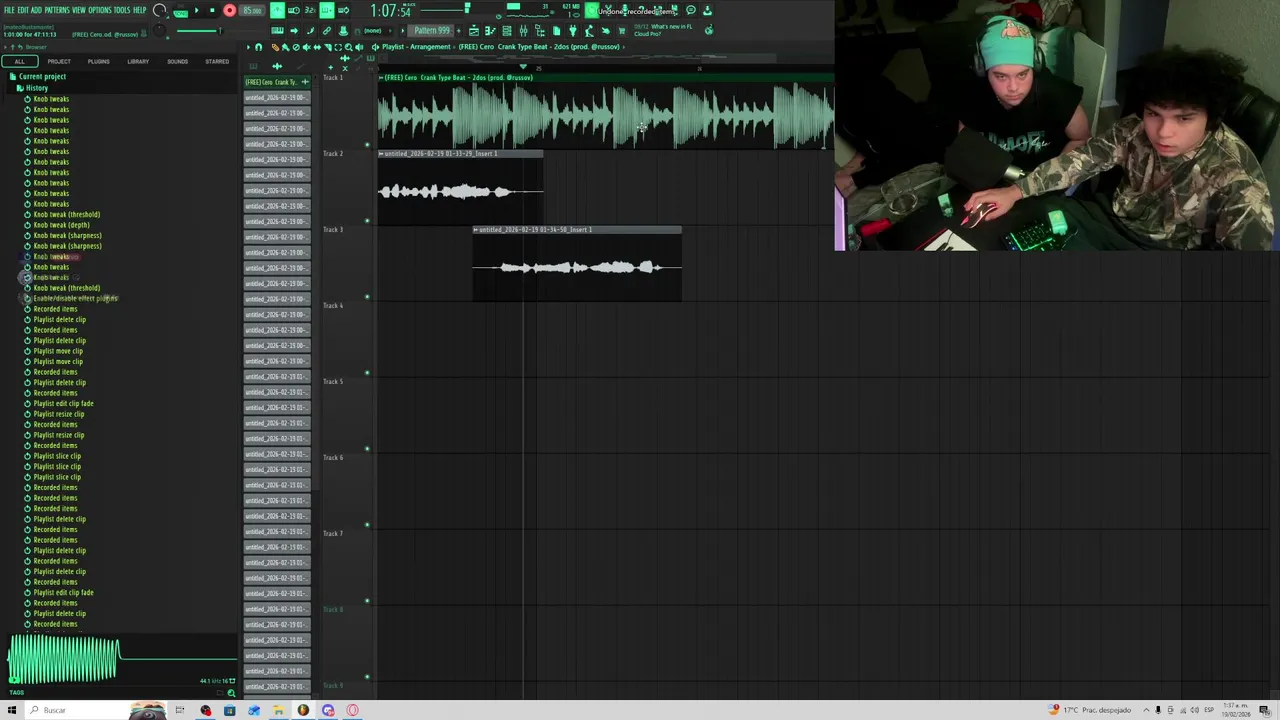Click the chat bubble support icon

coord(690,10)
